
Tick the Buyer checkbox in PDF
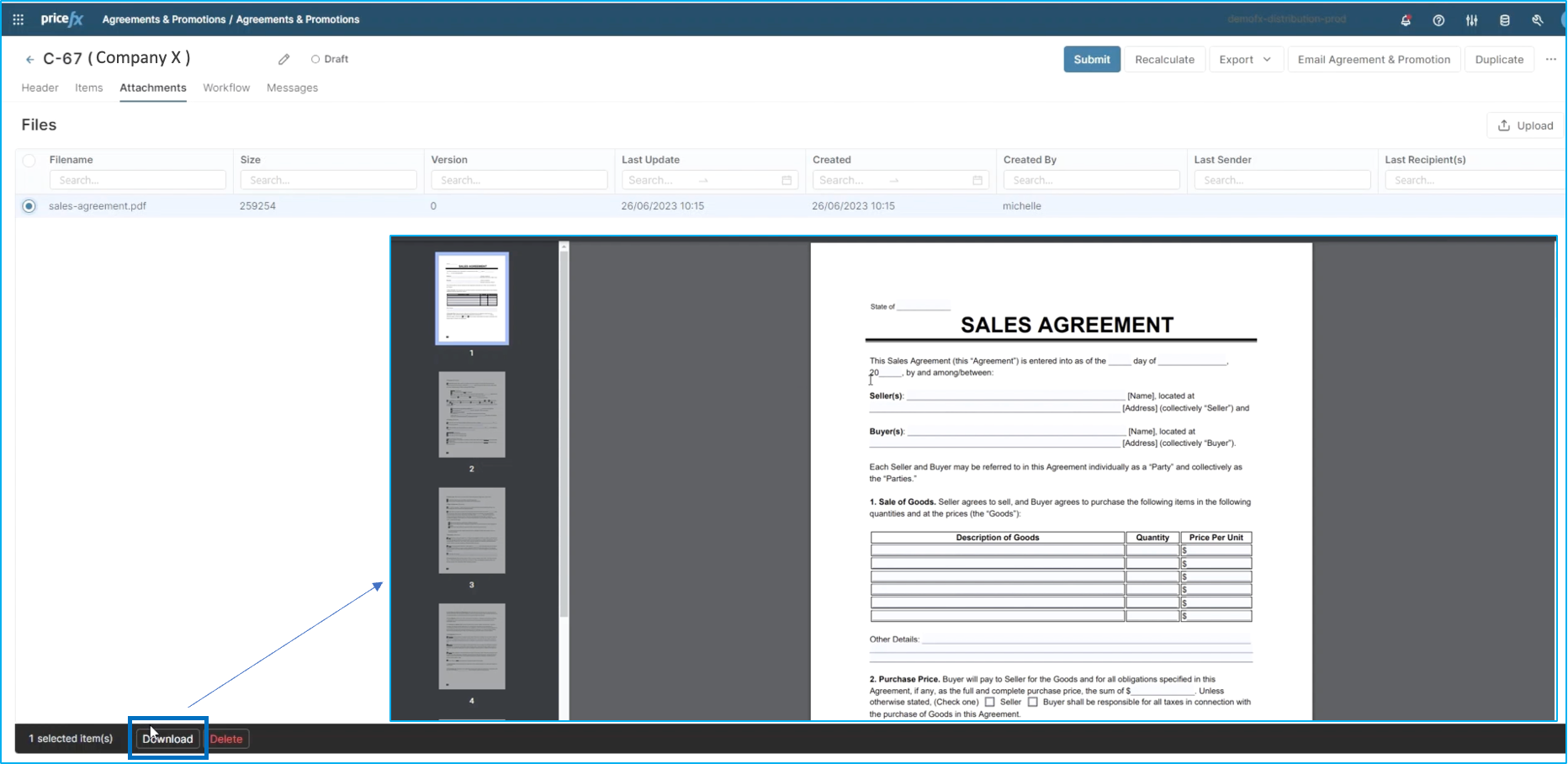point(1032,702)
